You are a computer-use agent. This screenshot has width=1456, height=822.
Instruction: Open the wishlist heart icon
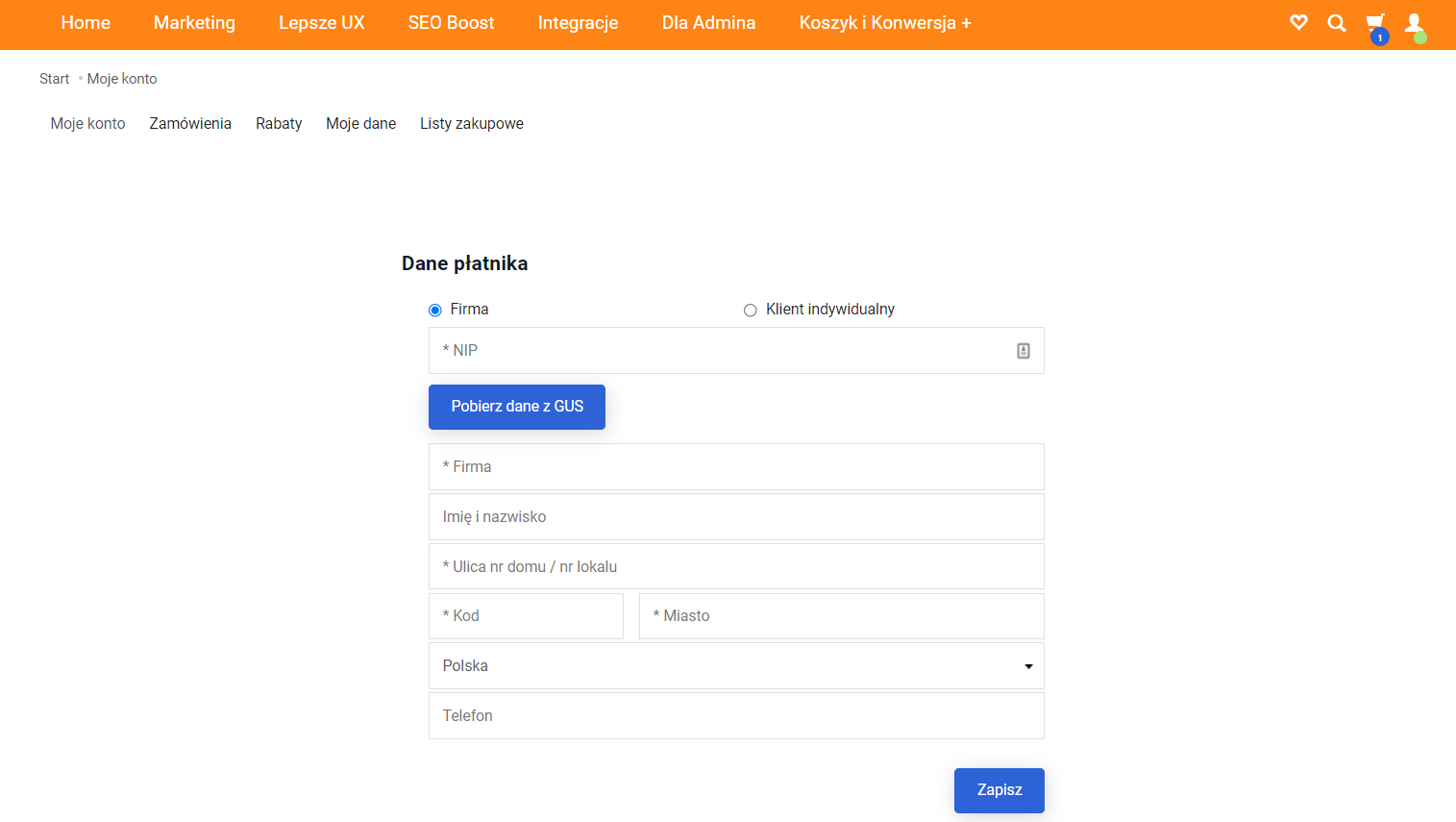coord(1298,22)
